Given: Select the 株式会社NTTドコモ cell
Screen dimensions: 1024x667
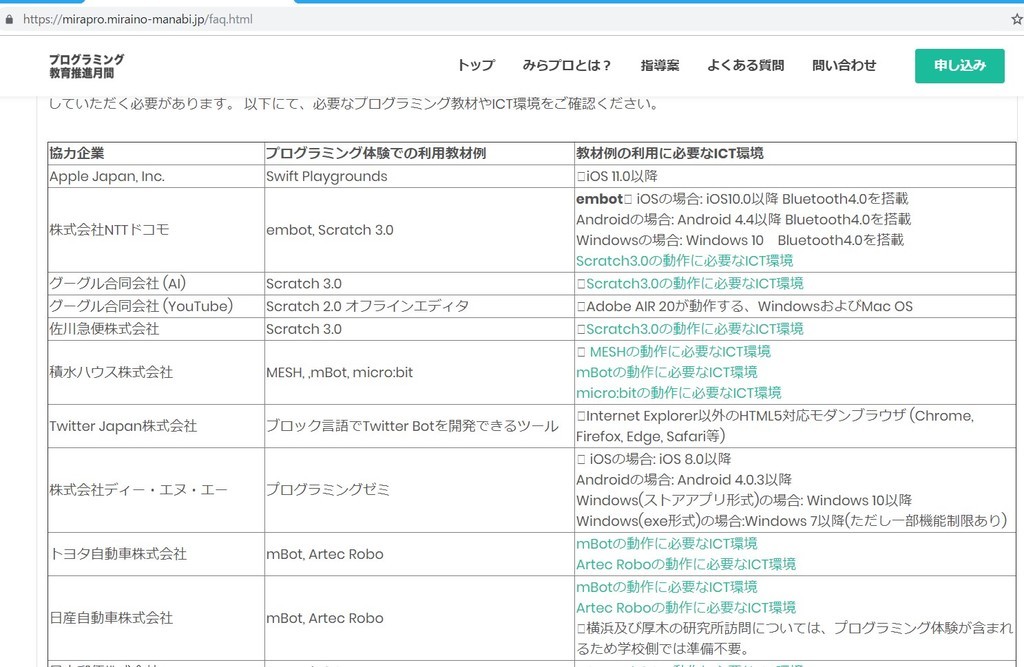Looking at the screenshot, I should 156,230.
